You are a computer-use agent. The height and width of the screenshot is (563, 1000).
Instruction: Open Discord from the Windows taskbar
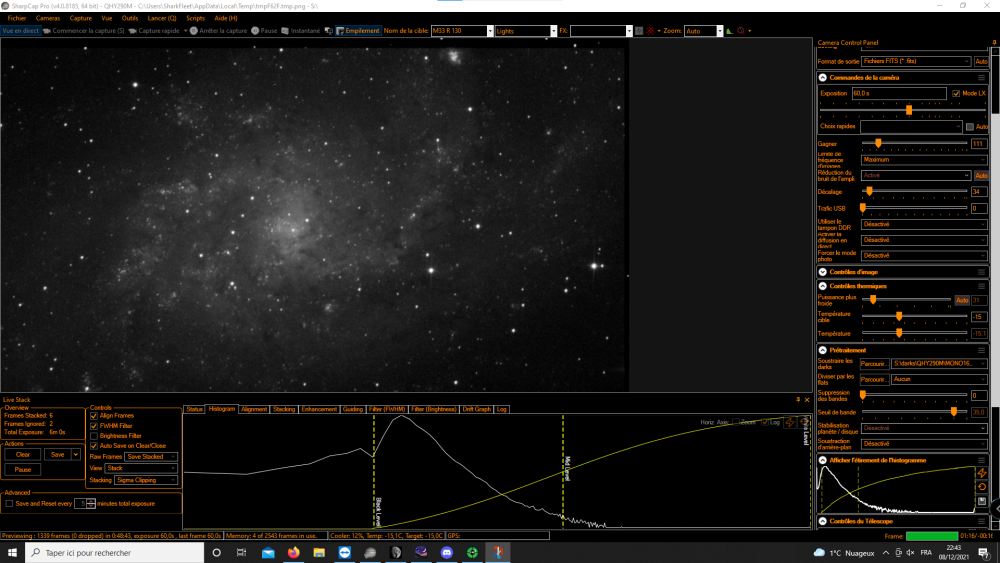[x=446, y=552]
